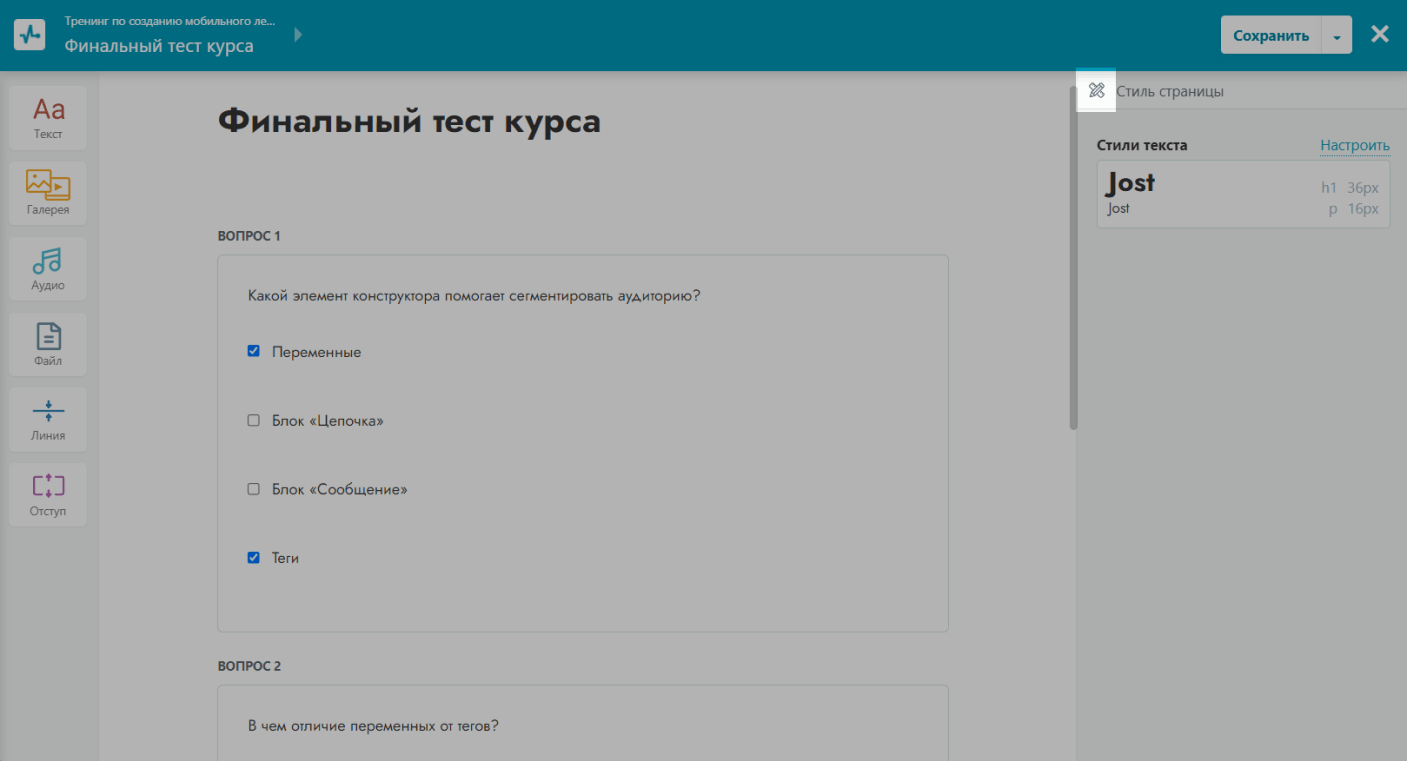The height and width of the screenshot is (761, 1407).
Task: Click the Настроить link
Action: tap(1354, 145)
